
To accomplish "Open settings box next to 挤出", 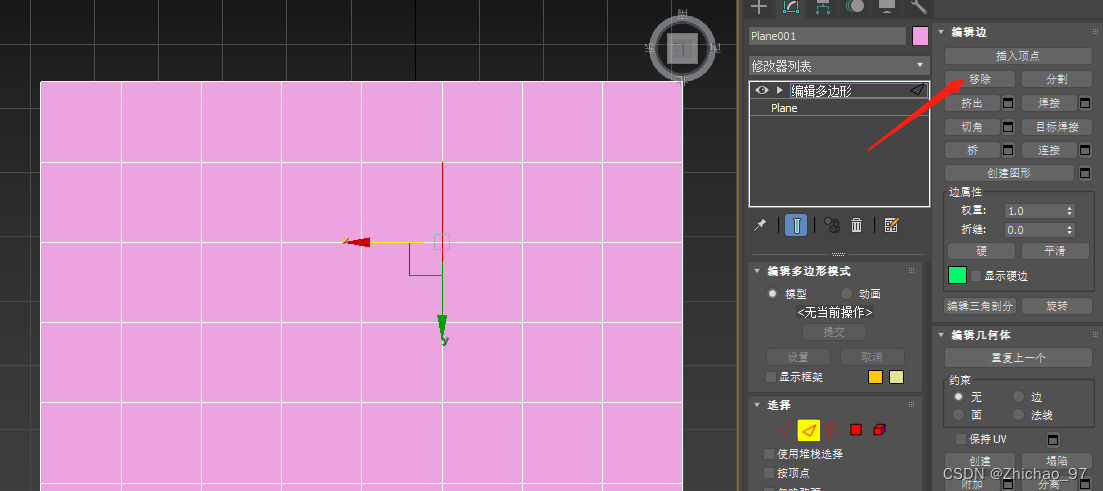I will pyautogui.click(x=1008, y=103).
